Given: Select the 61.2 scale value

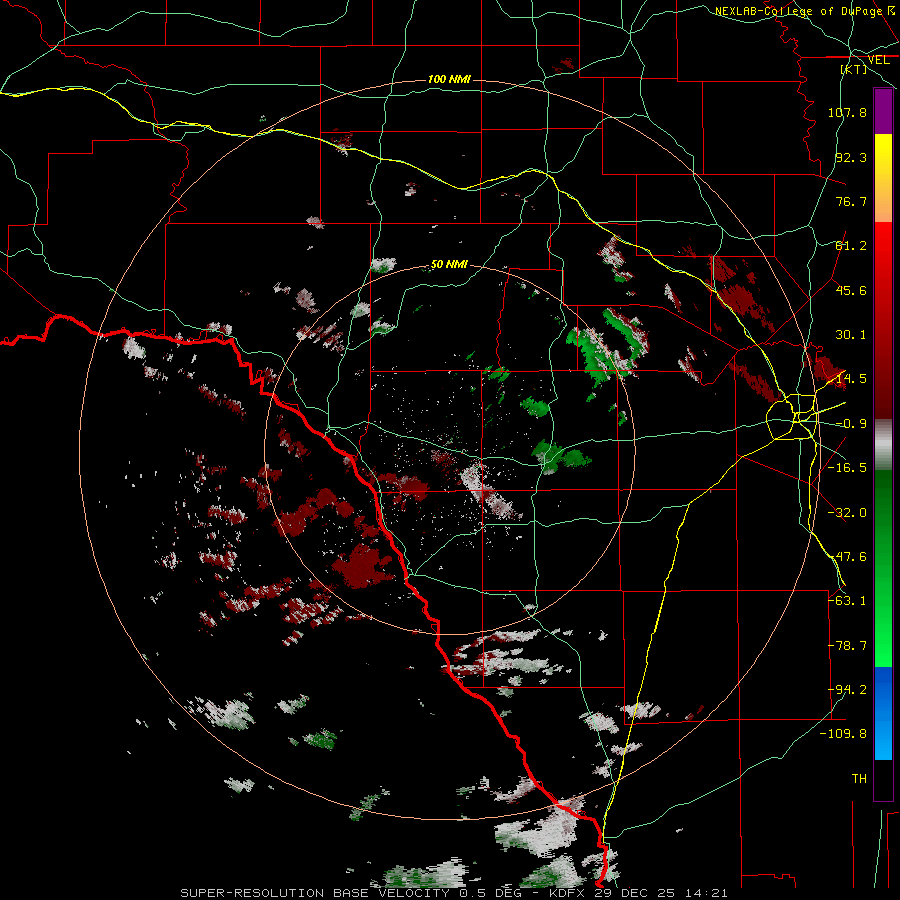Looking at the screenshot, I should tap(851, 246).
